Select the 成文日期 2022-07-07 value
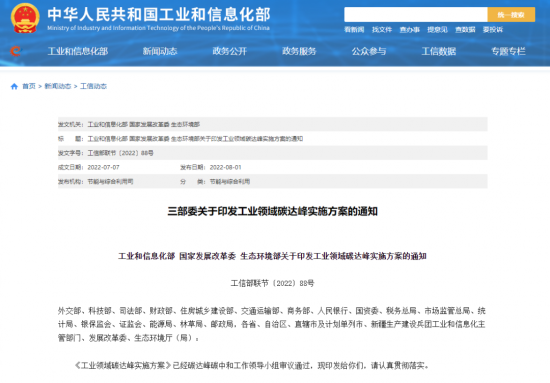Image resolution: width=550 pixels, height=383 pixels. coord(103,168)
